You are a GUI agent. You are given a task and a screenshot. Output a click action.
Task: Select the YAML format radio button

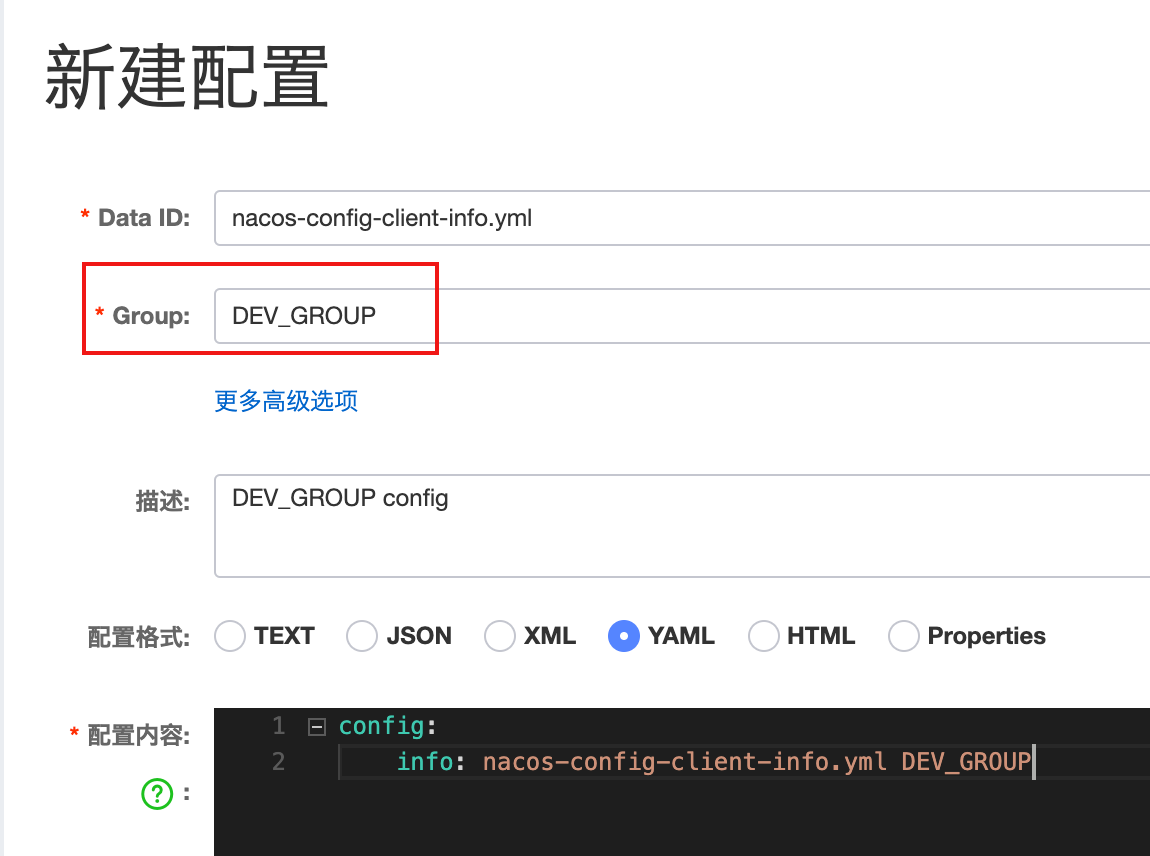tap(623, 636)
